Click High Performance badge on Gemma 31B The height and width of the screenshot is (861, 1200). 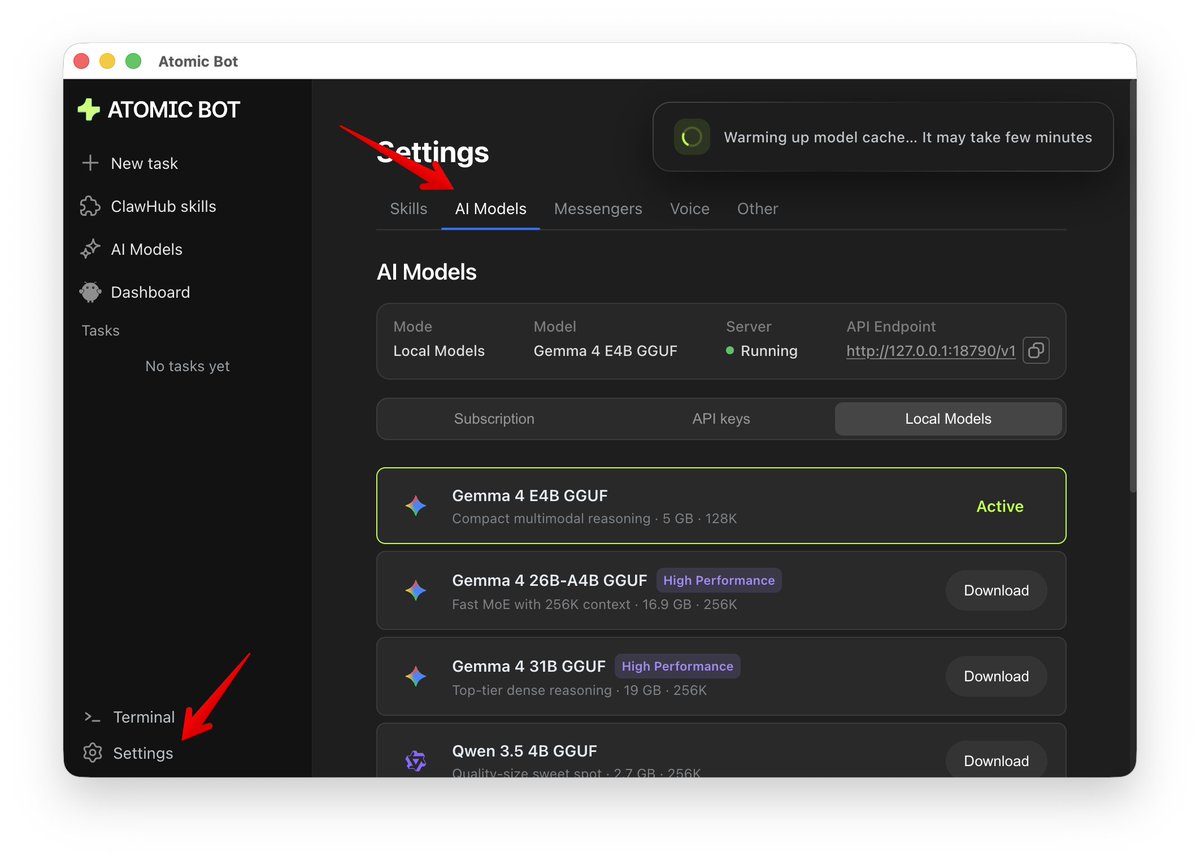678,666
